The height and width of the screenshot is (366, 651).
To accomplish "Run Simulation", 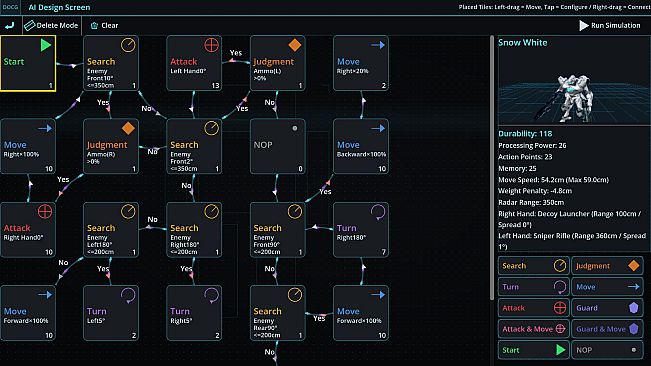I will pos(609,26).
